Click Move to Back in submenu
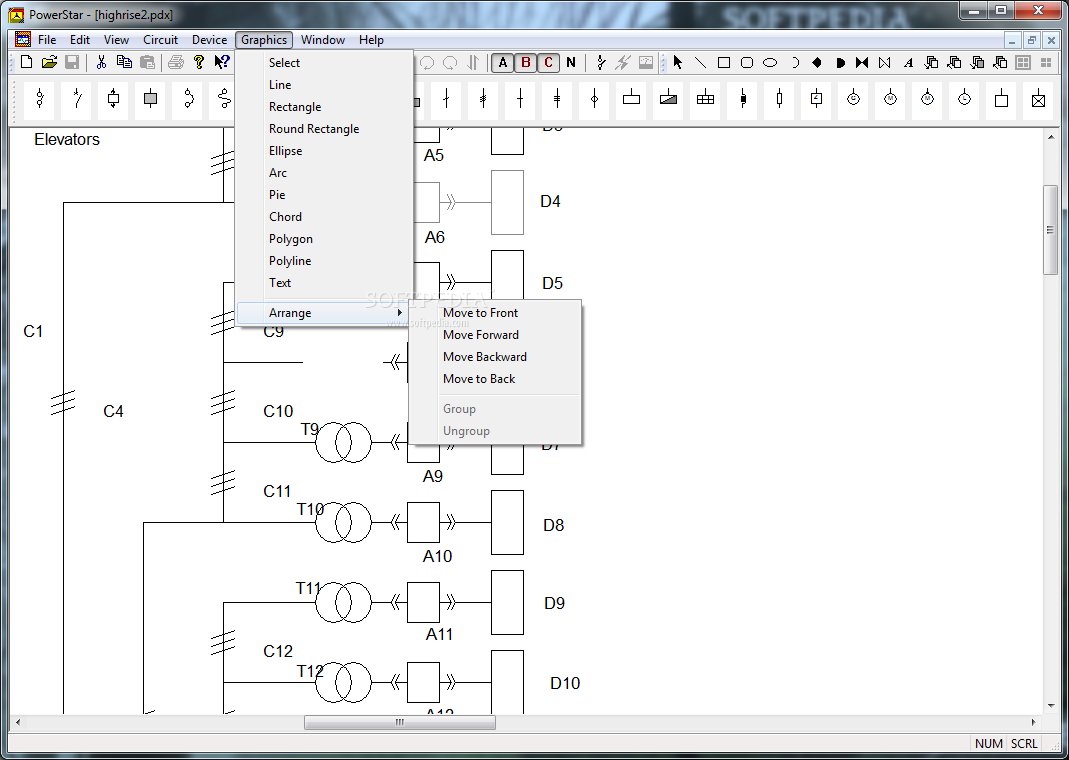This screenshot has height=760, width=1069. (495, 379)
